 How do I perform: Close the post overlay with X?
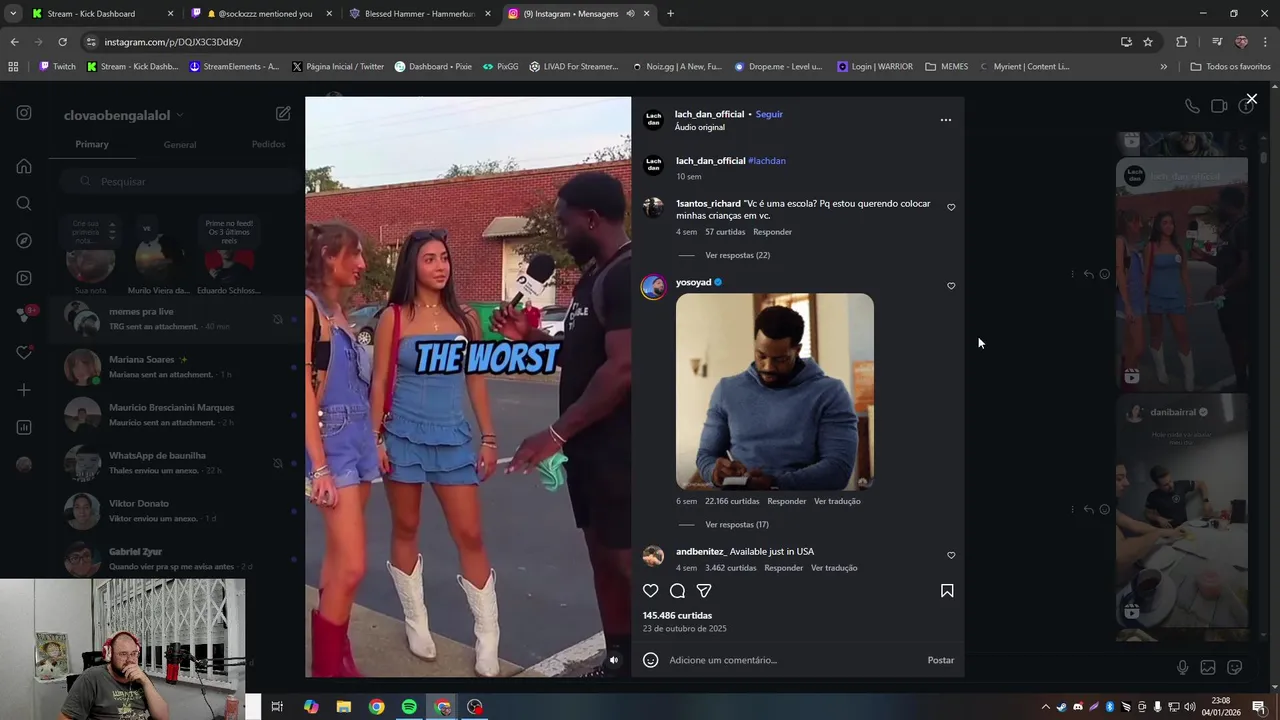(x=1251, y=99)
